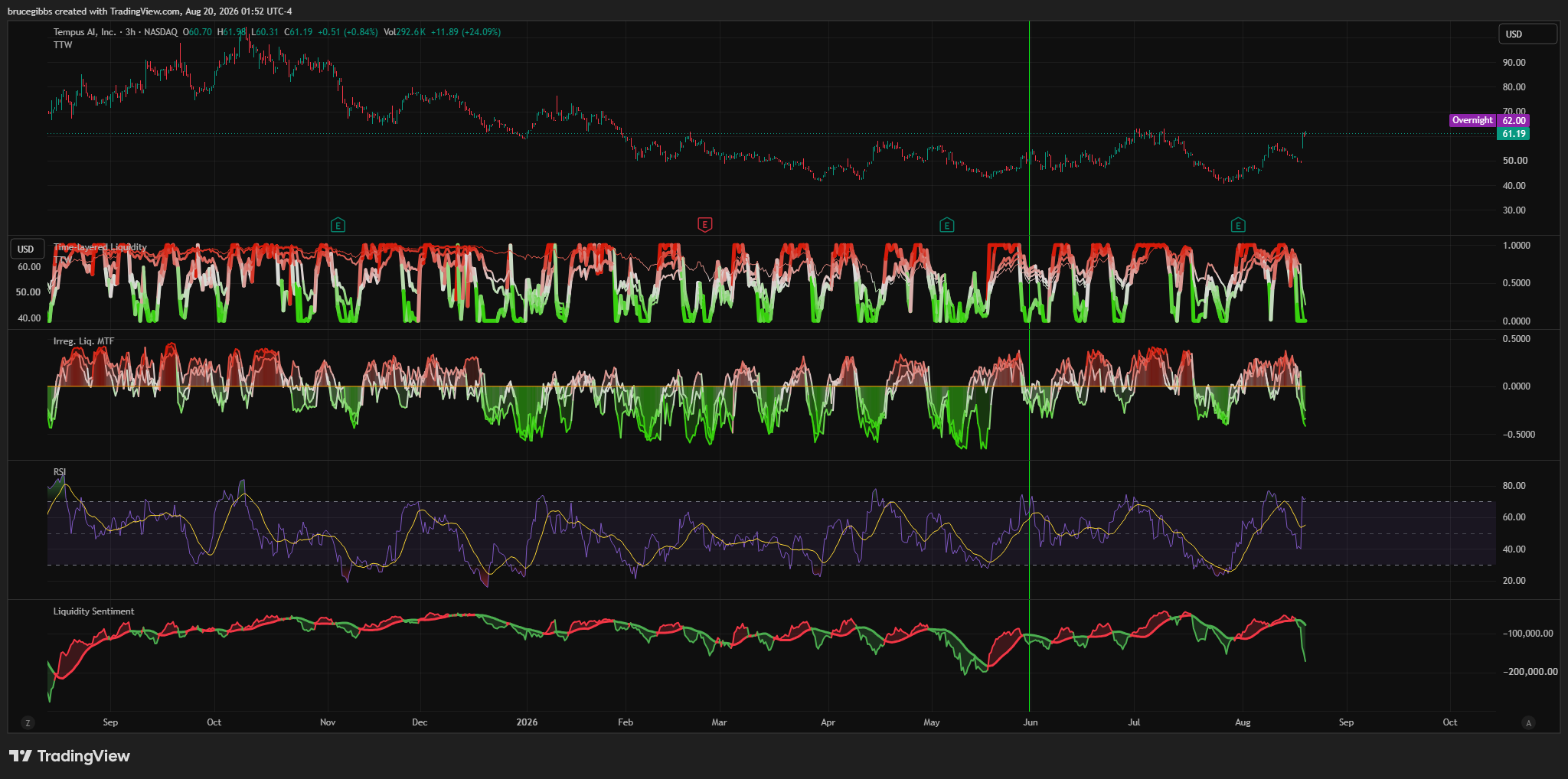Click the Irreg. Liq. MTF indicator title
Viewport: 1568px width, 779px height.
[83, 341]
